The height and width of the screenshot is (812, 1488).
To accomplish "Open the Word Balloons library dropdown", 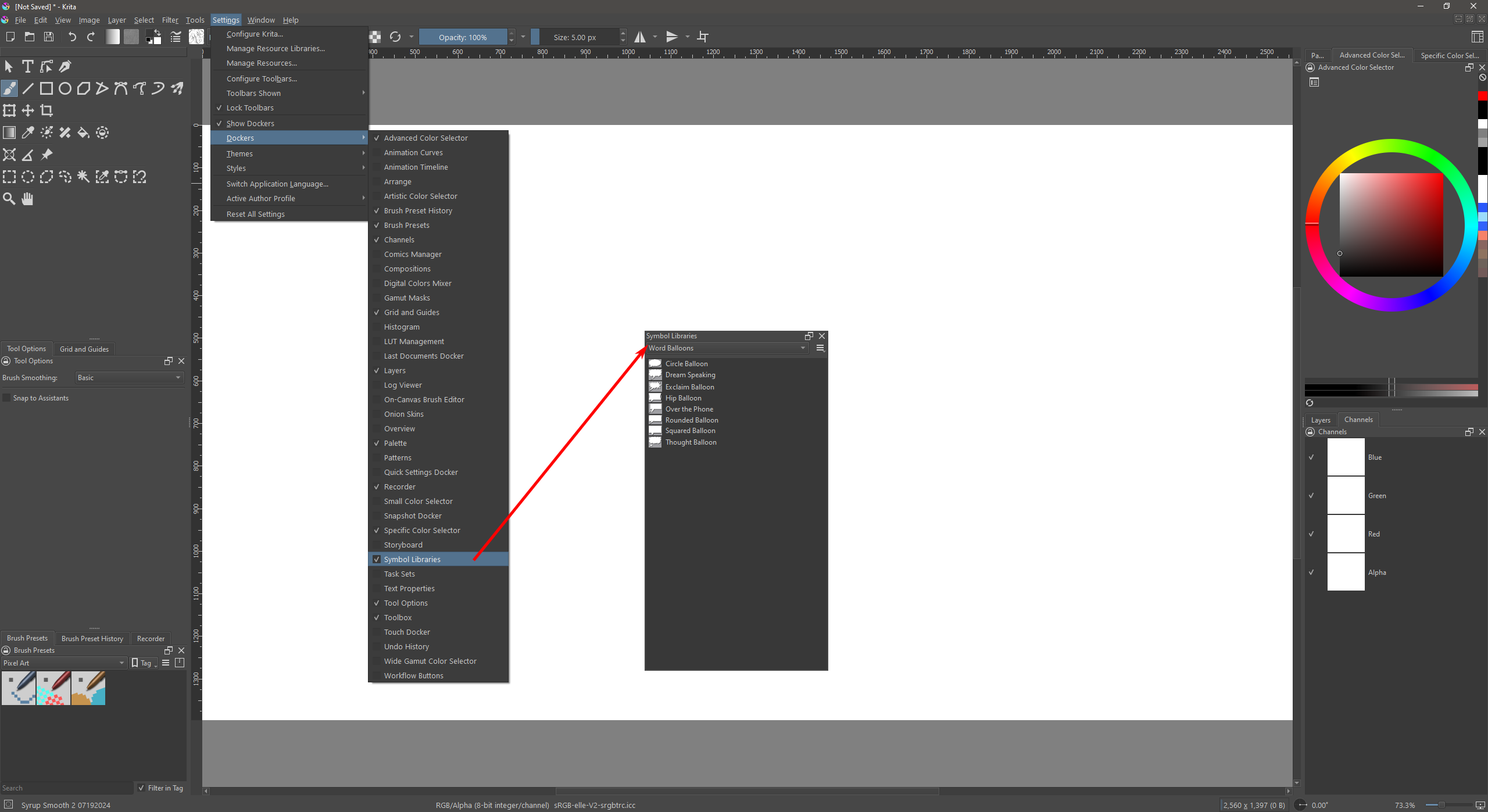I will click(x=727, y=348).
